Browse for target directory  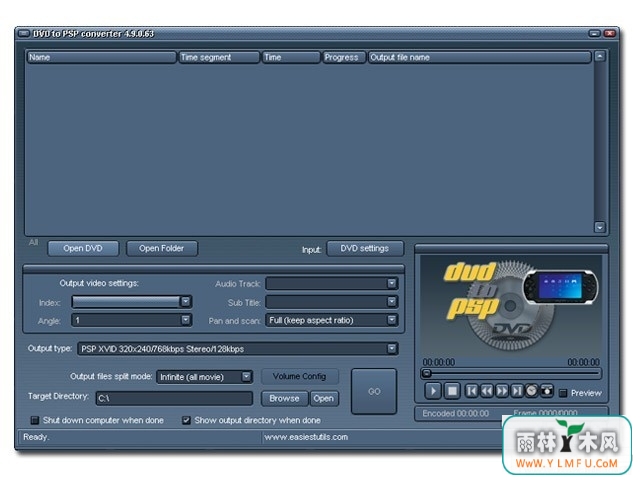tap(284, 398)
